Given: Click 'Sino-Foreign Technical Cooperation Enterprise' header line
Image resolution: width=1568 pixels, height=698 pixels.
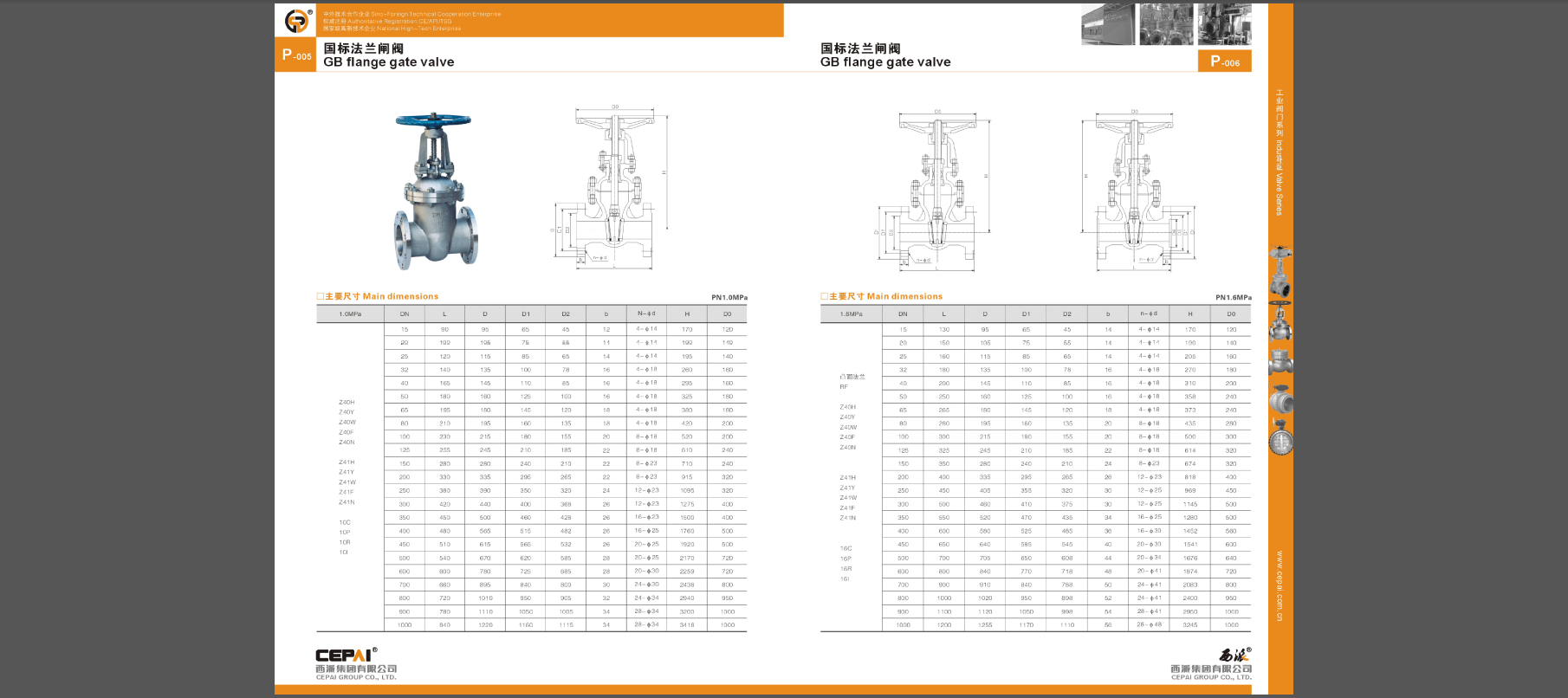Looking at the screenshot, I should point(436,14).
